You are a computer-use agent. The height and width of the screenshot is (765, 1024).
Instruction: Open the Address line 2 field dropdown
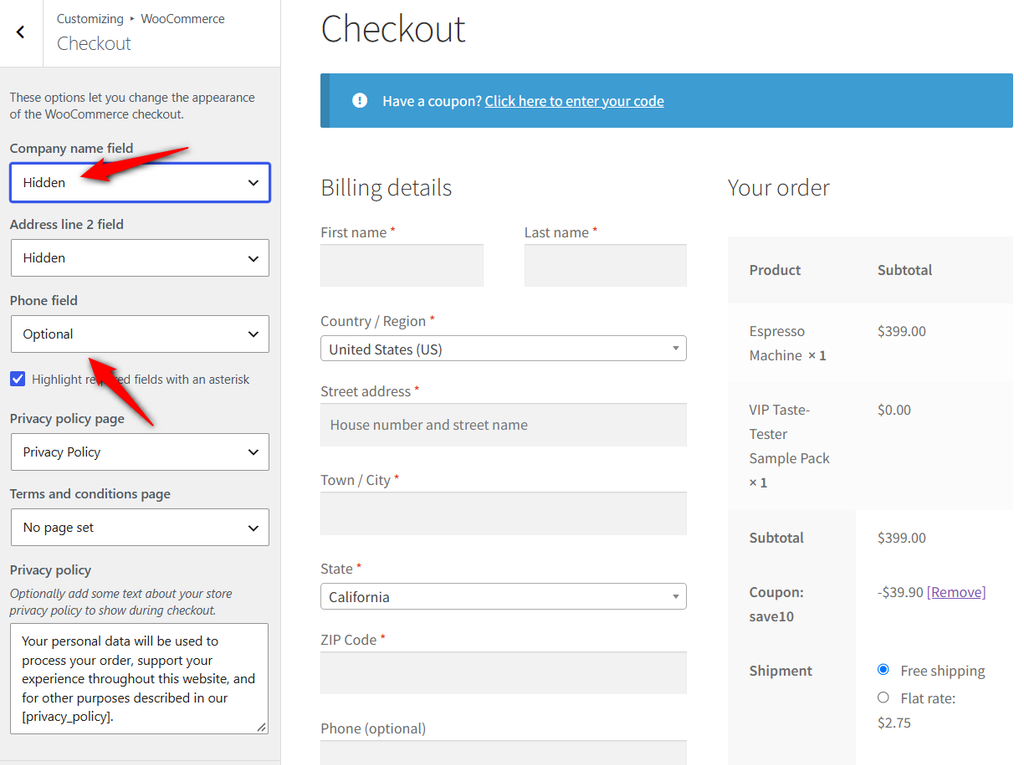point(140,258)
